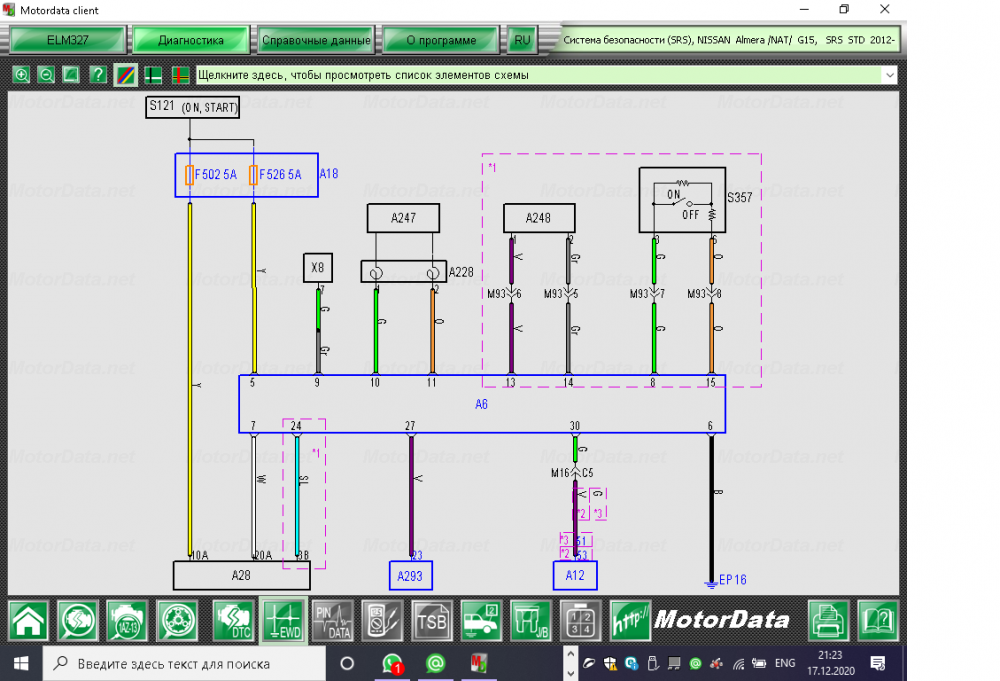Open the TSB bulletins icon

(431, 620)
